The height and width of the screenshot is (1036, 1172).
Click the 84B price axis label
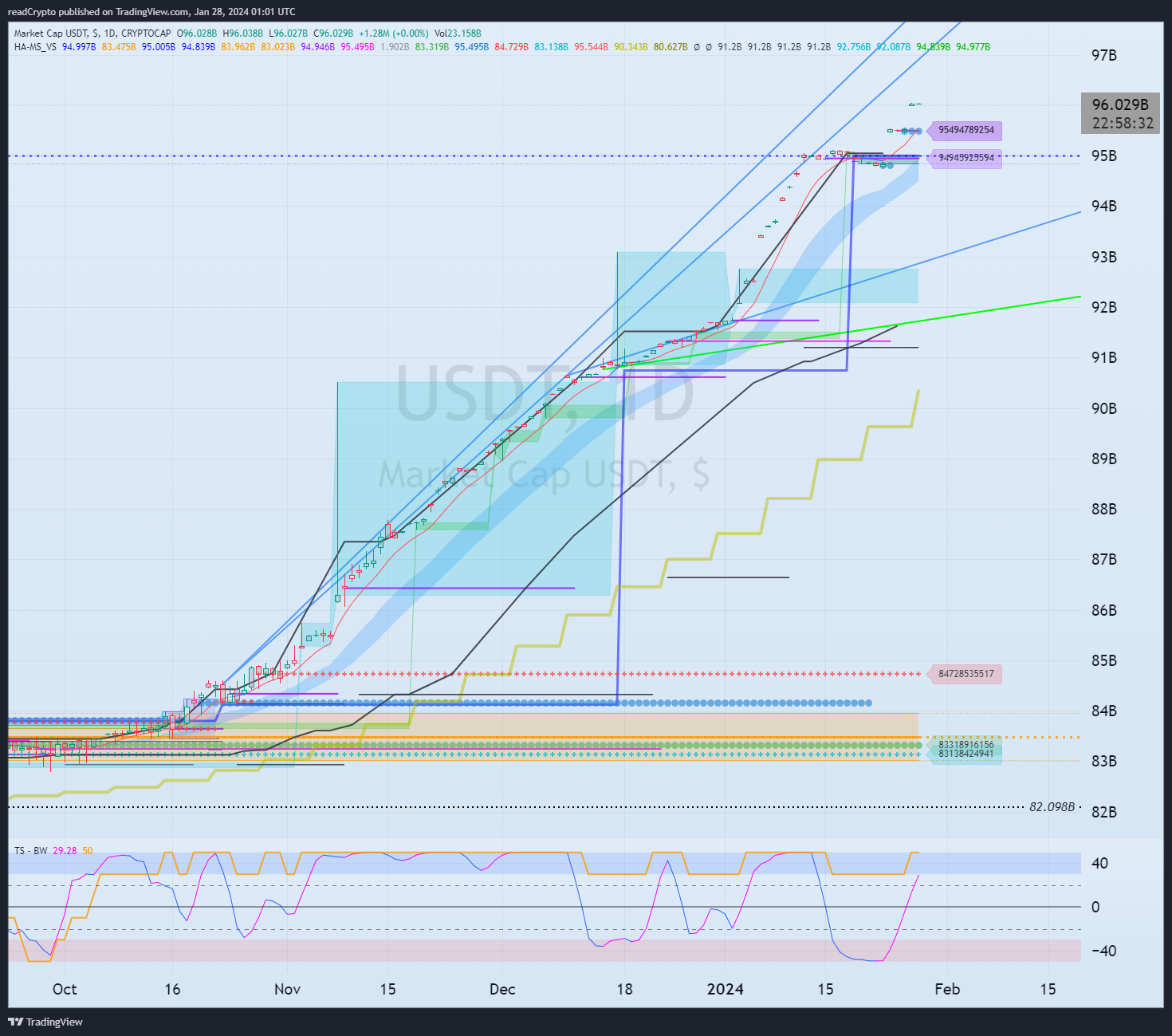(1104, 711)
